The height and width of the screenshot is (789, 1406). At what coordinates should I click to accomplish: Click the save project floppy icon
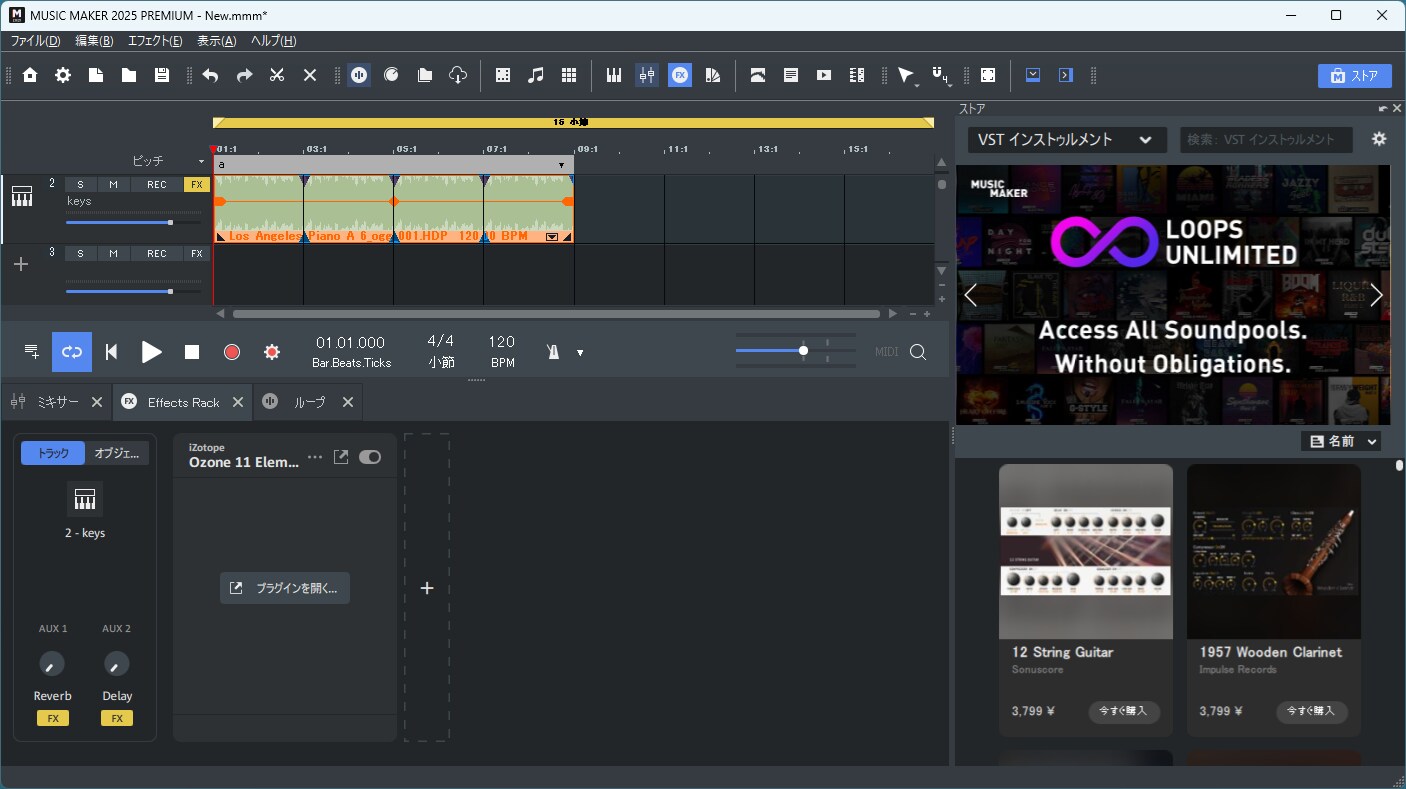(x=162, y=75)
